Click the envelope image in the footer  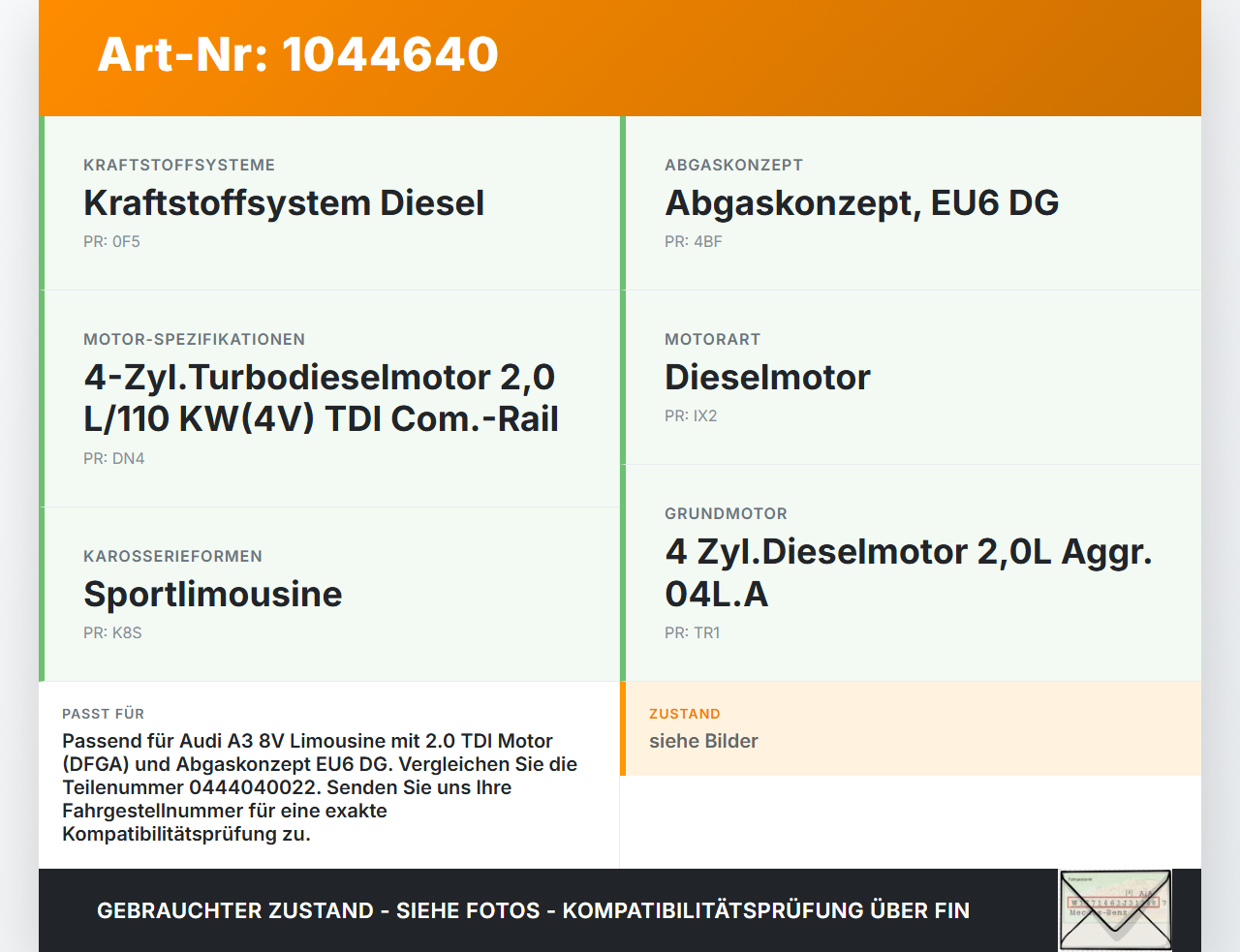pyautogui.click(x=1115, y=910)
